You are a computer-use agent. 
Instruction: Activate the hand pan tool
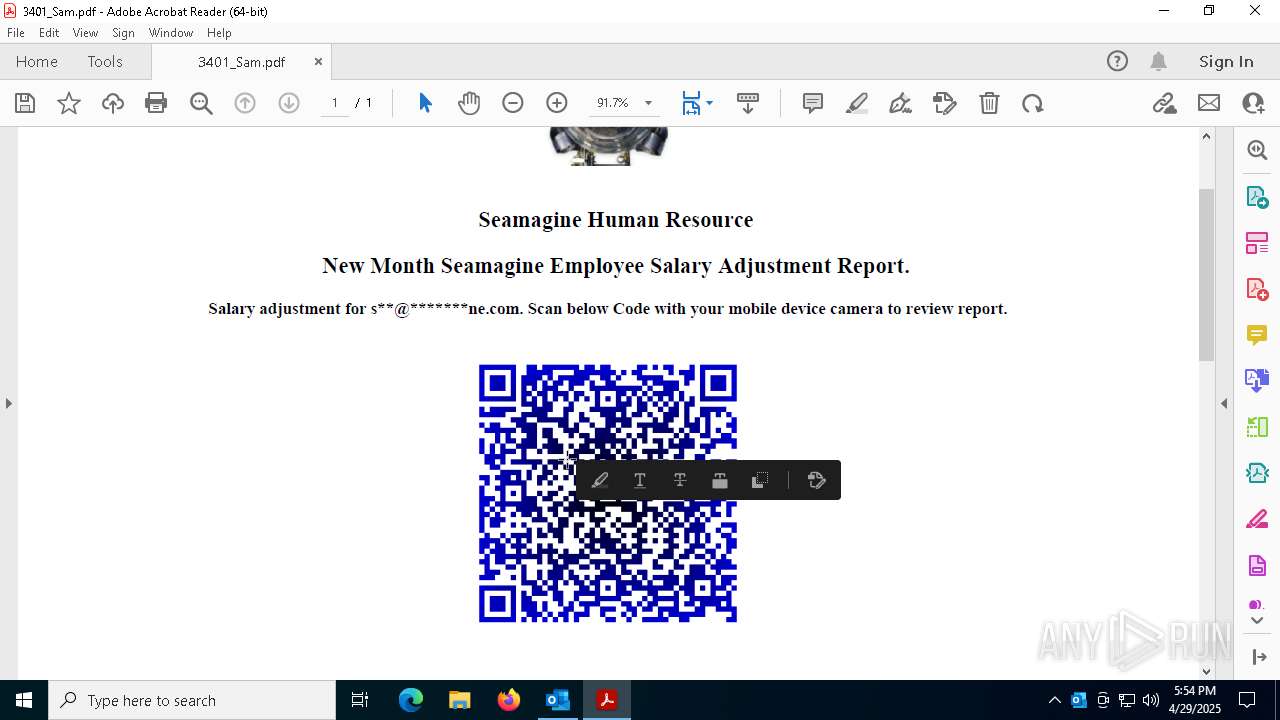click(x=469, y=103)
